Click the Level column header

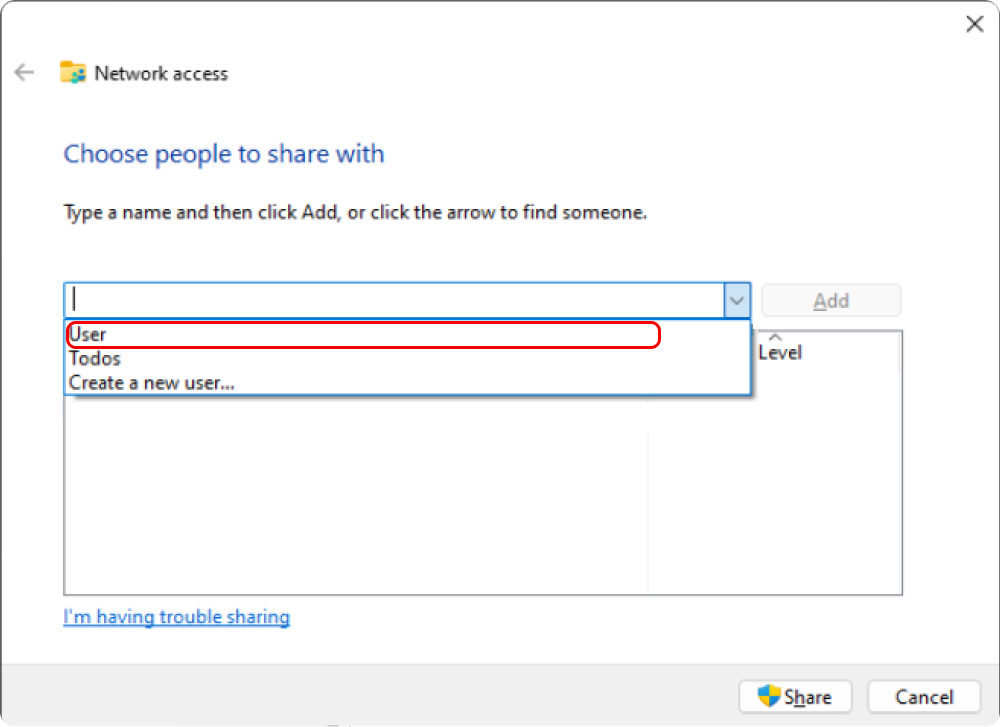coord(779,352)
